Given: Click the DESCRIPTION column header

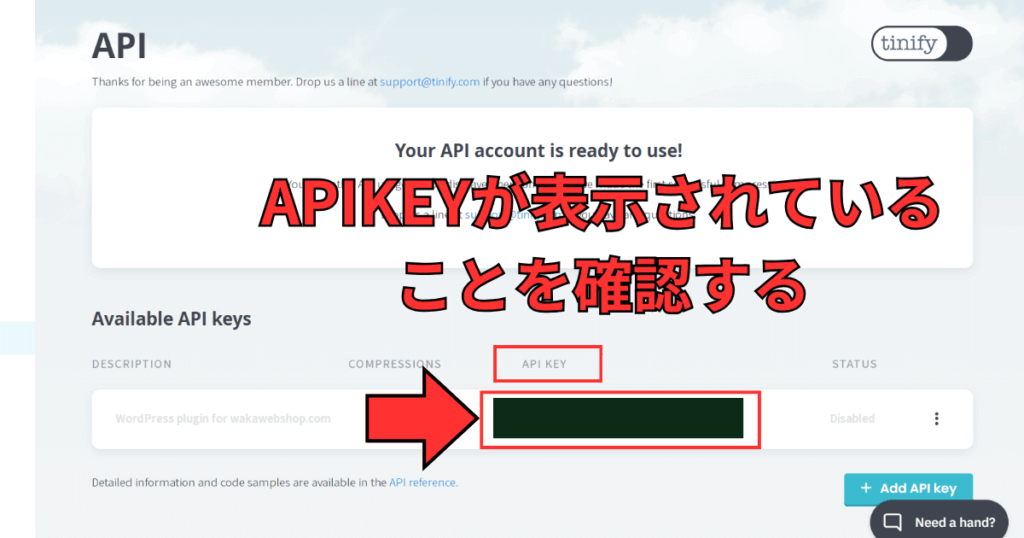Looking at the screenshot, I should pyautogui.click(x=132, y=364).
